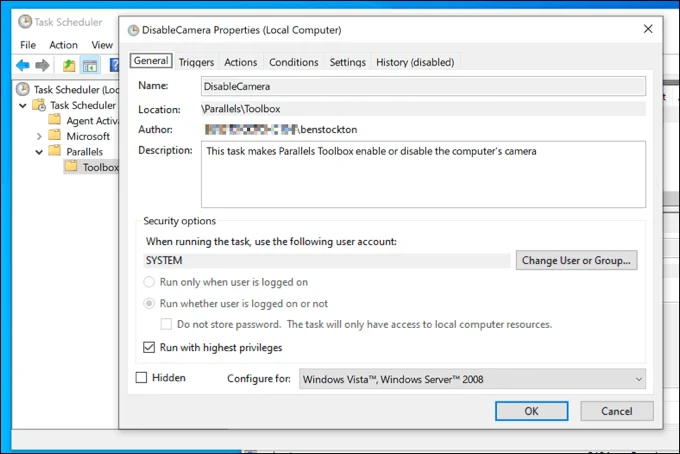Viewport: 680px width, 454px height.
Task: Click the Microsoft folder icon
Action: click(x=55, y=135)
